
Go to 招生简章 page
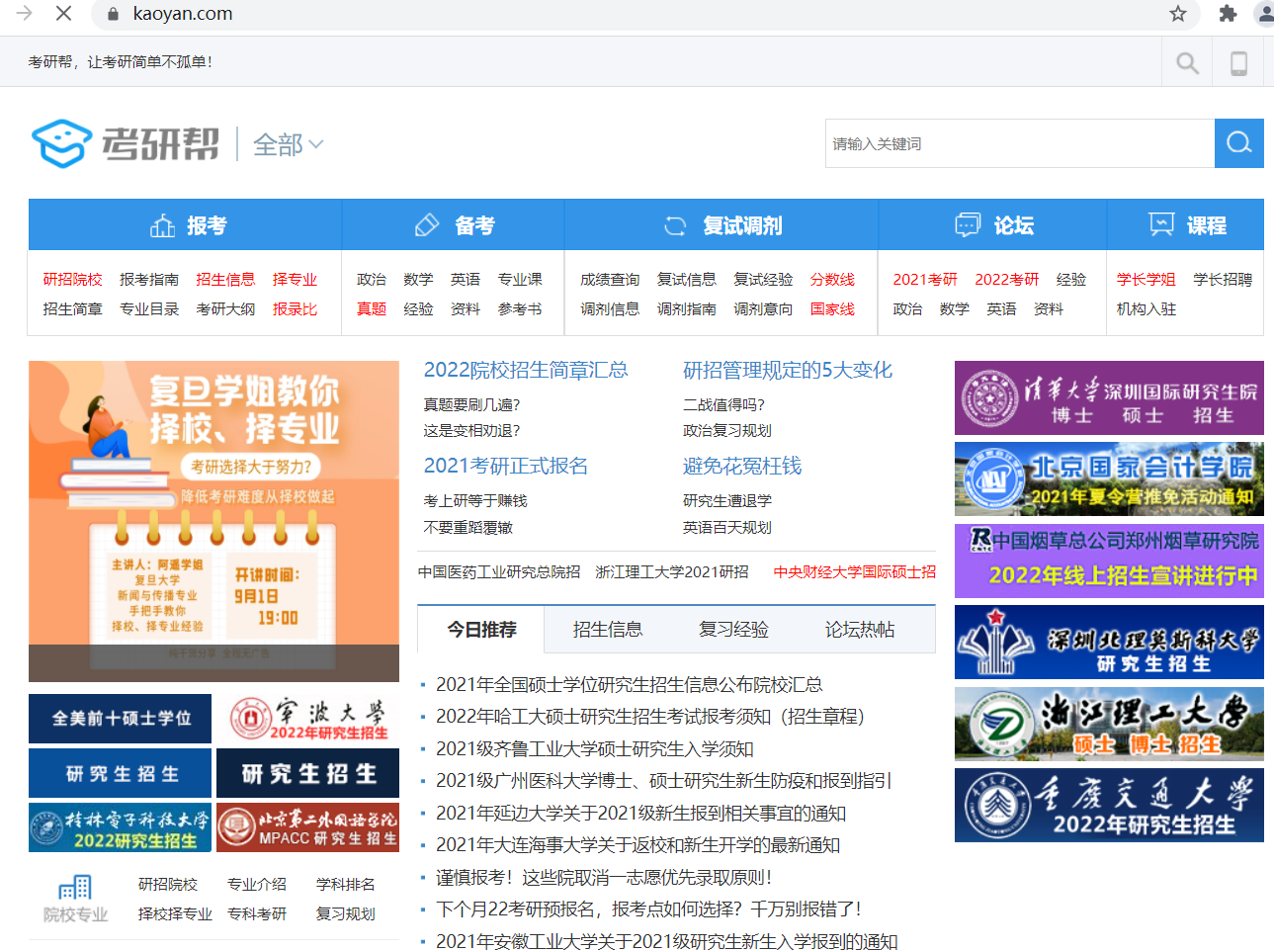coord(72,309)
